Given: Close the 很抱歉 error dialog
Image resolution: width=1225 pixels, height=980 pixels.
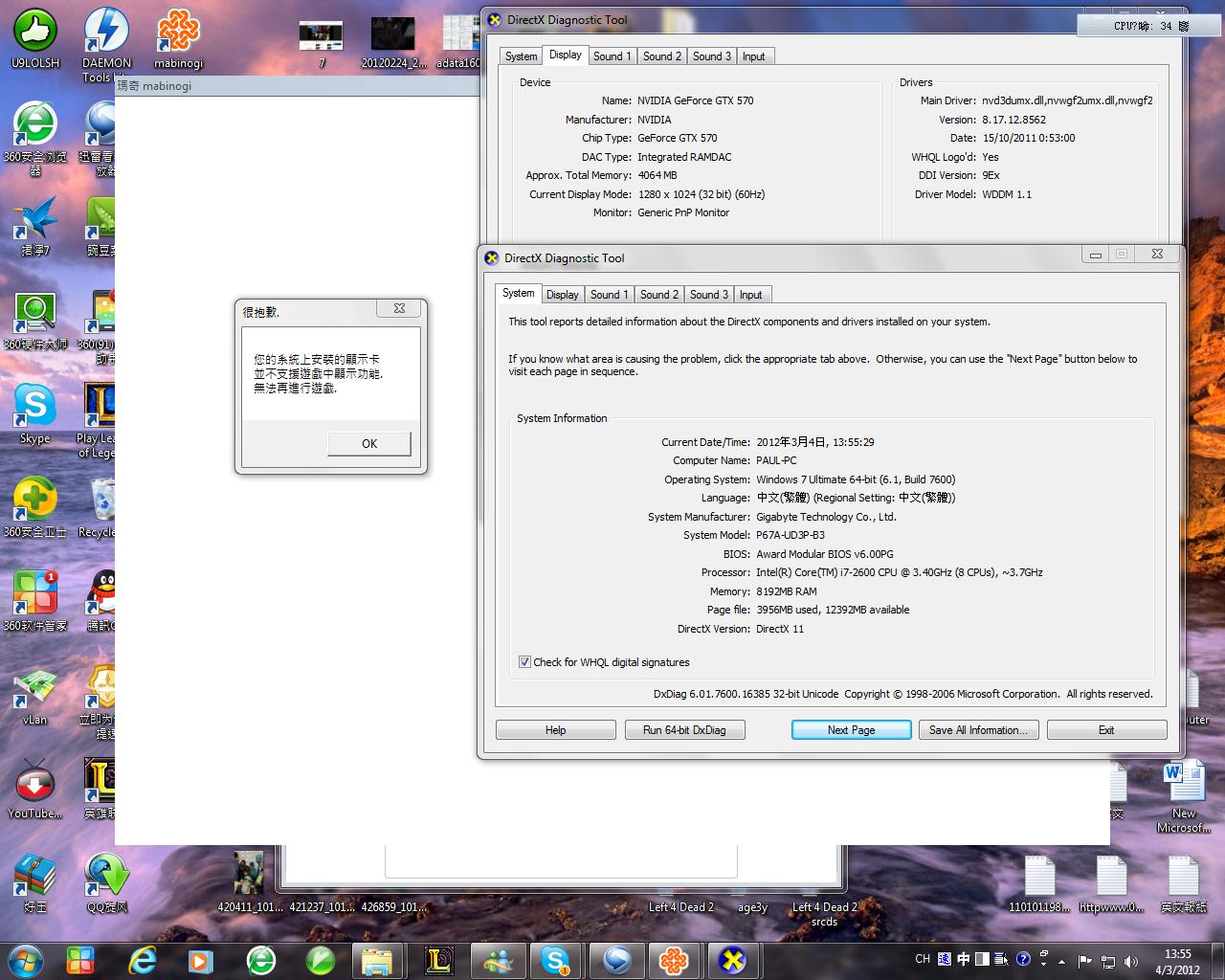Looking at the screenshot, I should [399, 309].
